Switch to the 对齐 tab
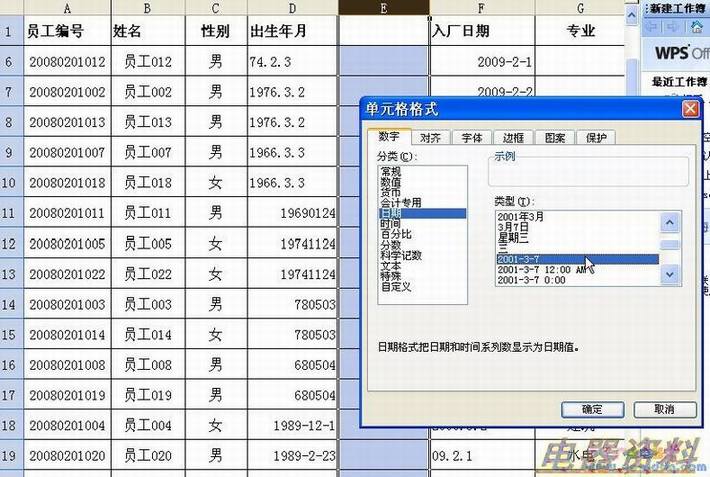The height and width of the screenshot is (477, 710). click(x=431, y=138)
